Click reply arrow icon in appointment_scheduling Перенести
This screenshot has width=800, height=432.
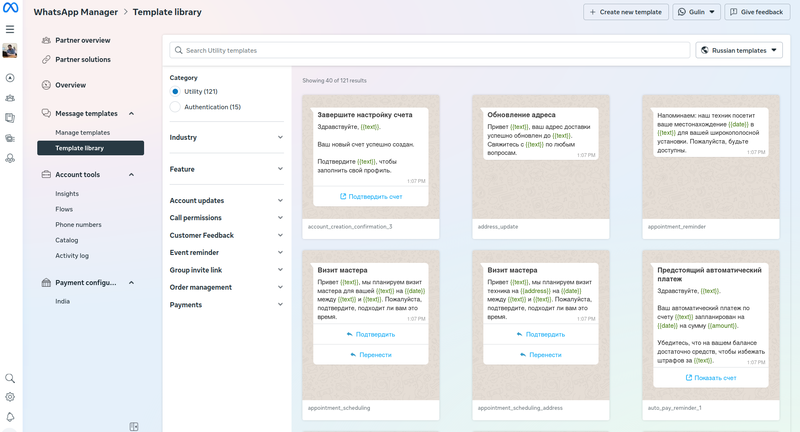[353, 355]
